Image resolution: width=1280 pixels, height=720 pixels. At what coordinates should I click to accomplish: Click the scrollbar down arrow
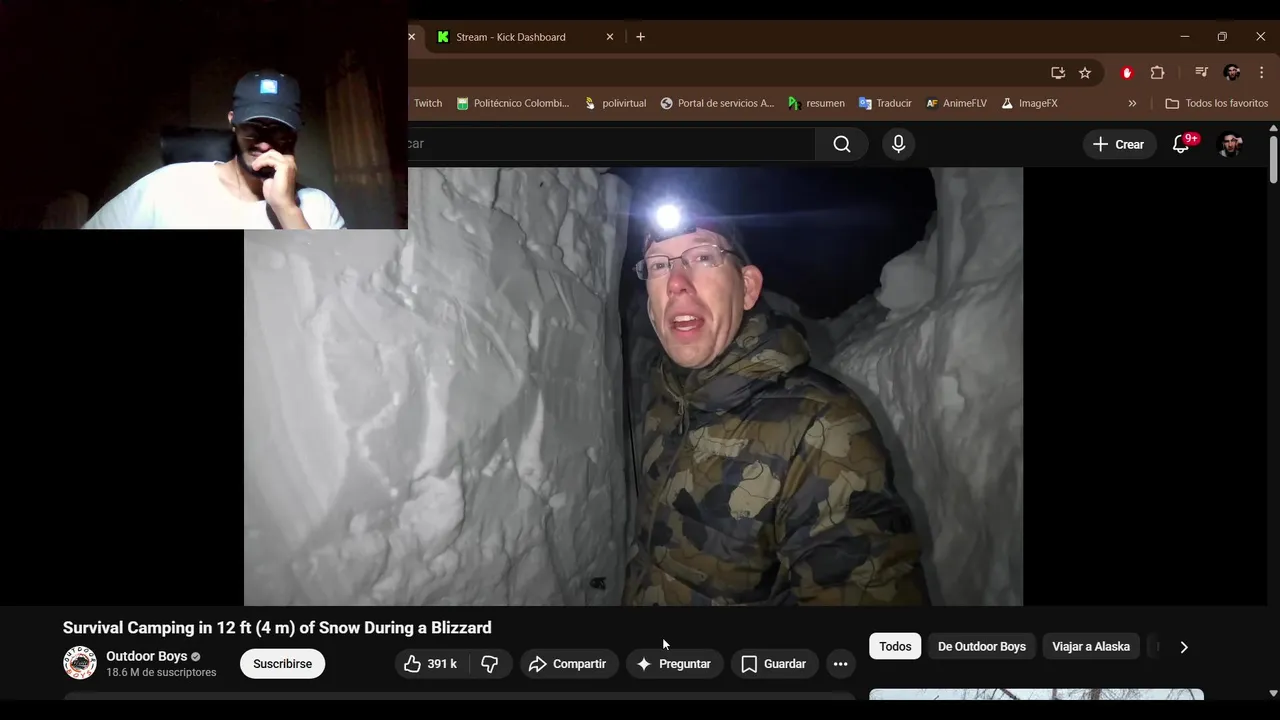(x=1273, y=693)
